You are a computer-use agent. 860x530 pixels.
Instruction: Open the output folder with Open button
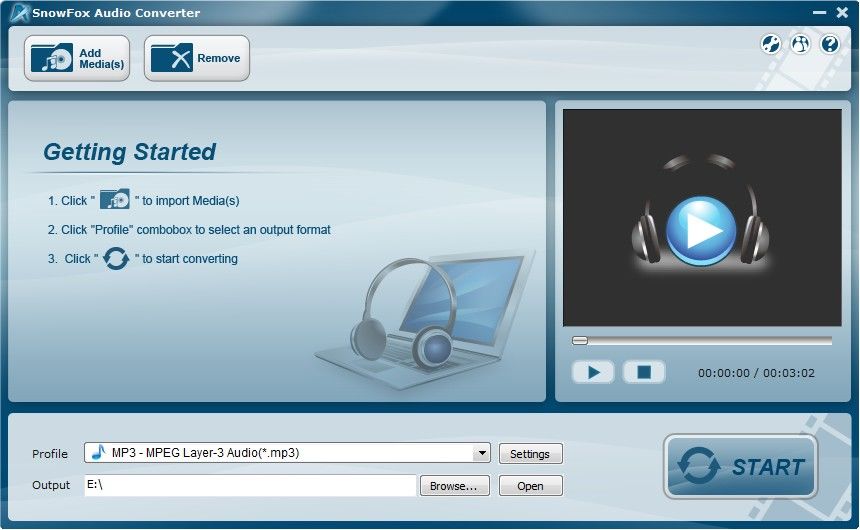click(x=530, y=486)
